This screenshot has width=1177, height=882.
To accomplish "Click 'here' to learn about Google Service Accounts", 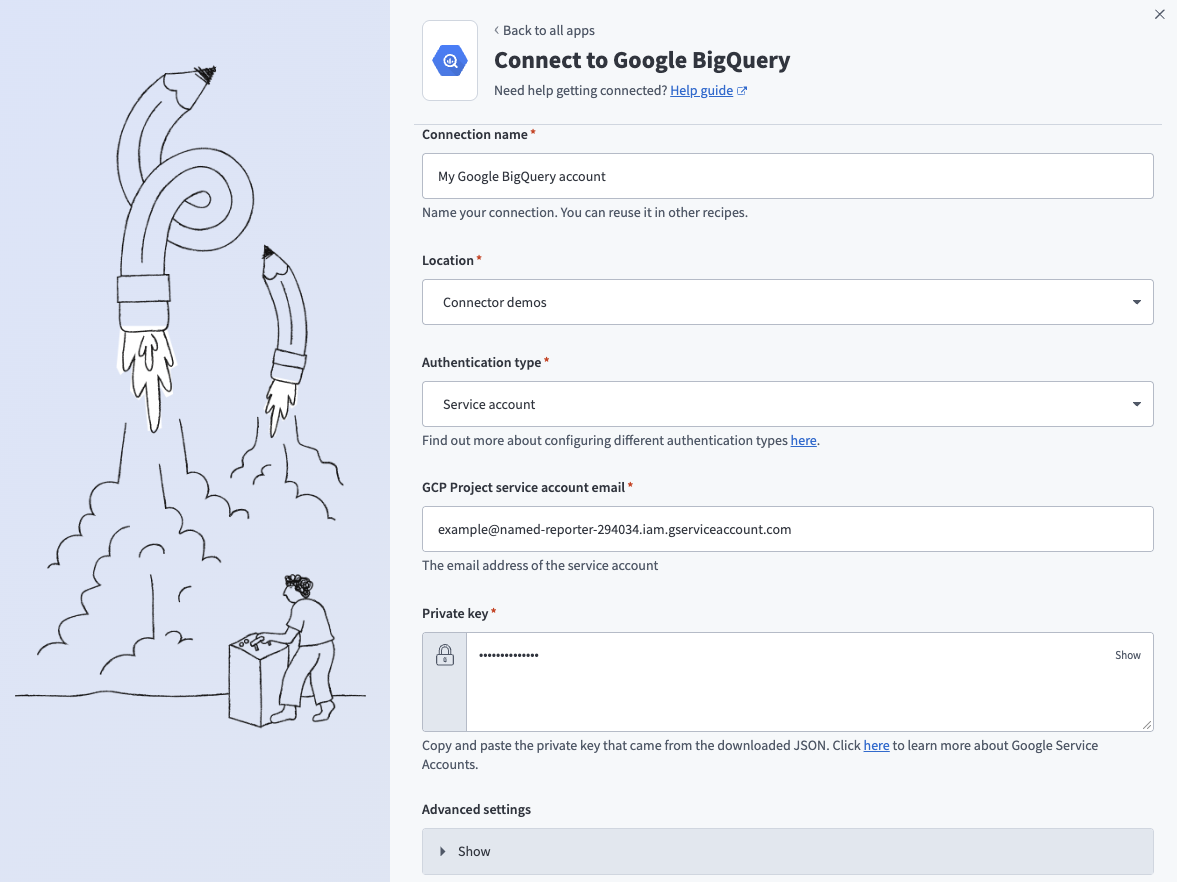I will 876,745.
